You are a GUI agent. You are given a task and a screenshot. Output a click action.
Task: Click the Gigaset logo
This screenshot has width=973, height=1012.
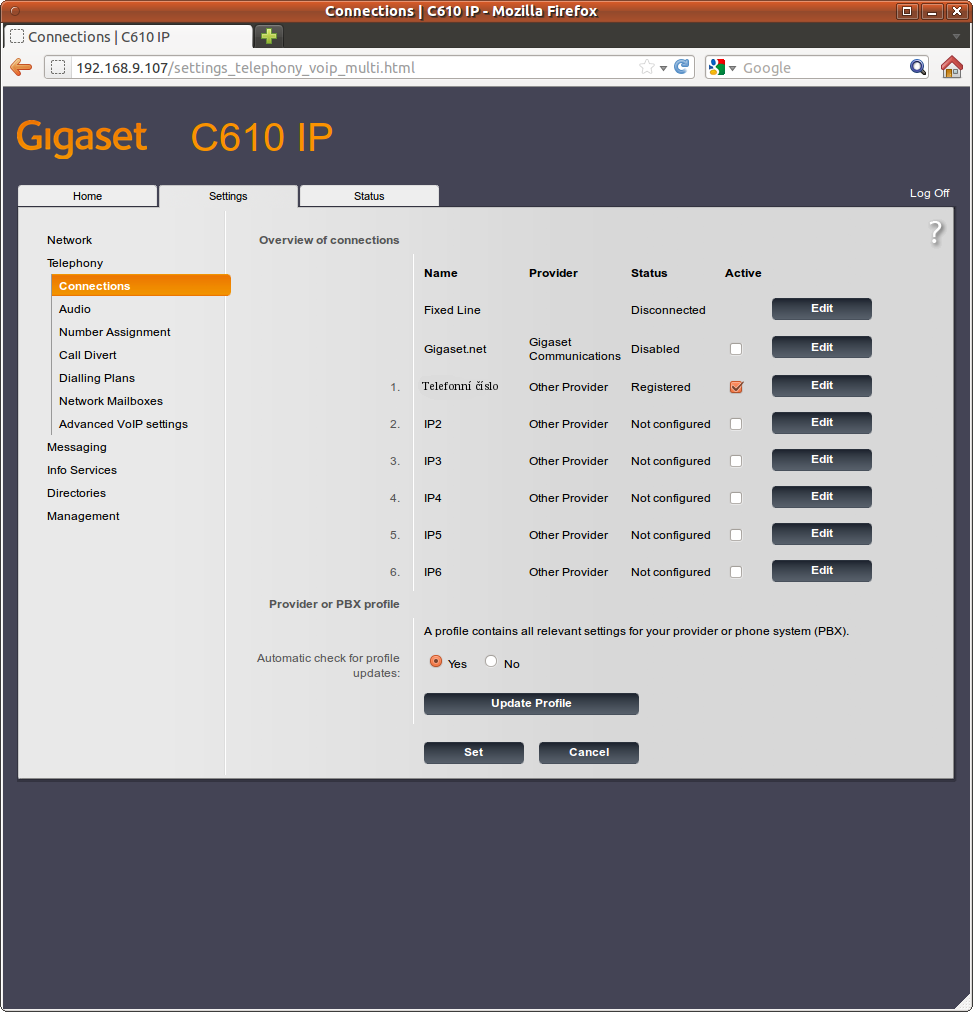(82, 137)
